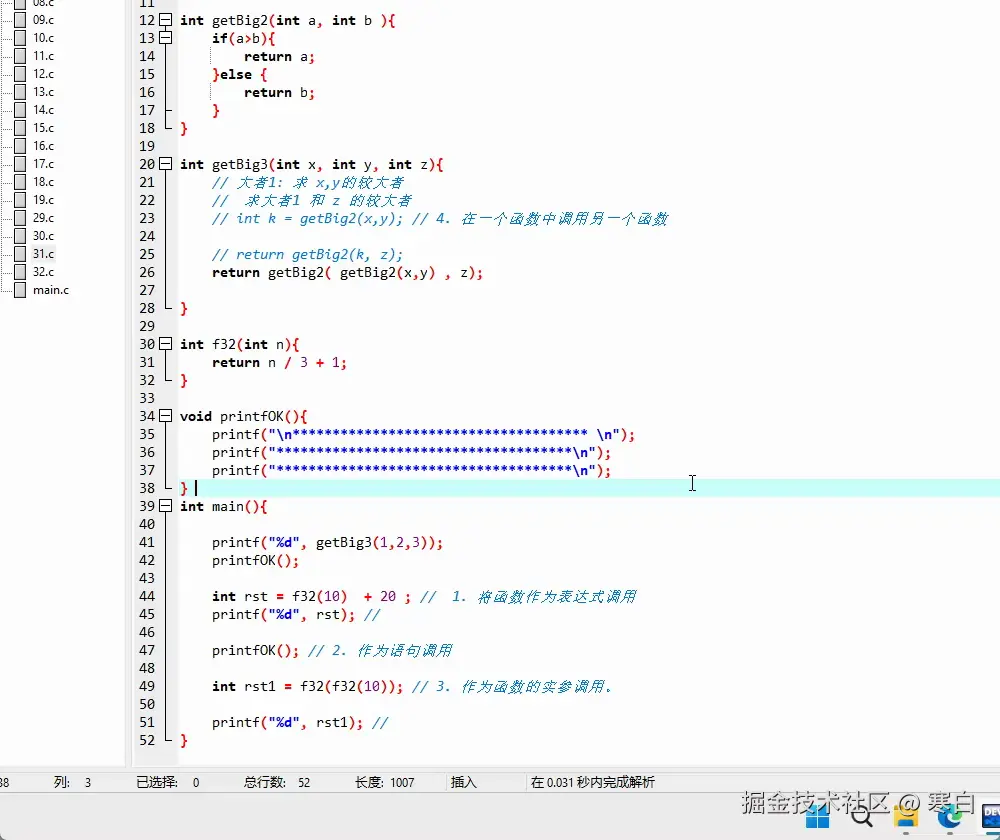Open 19.c from the project tree
Viewport: 1000px width, 840px height.
click(x=43, y=200)
